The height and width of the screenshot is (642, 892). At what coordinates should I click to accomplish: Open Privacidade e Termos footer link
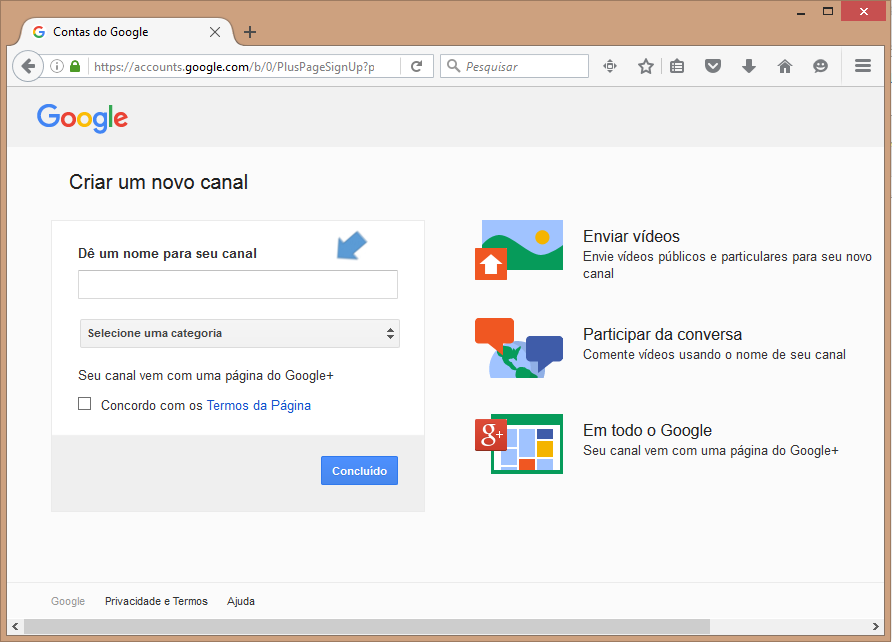(x=156, y=601)
